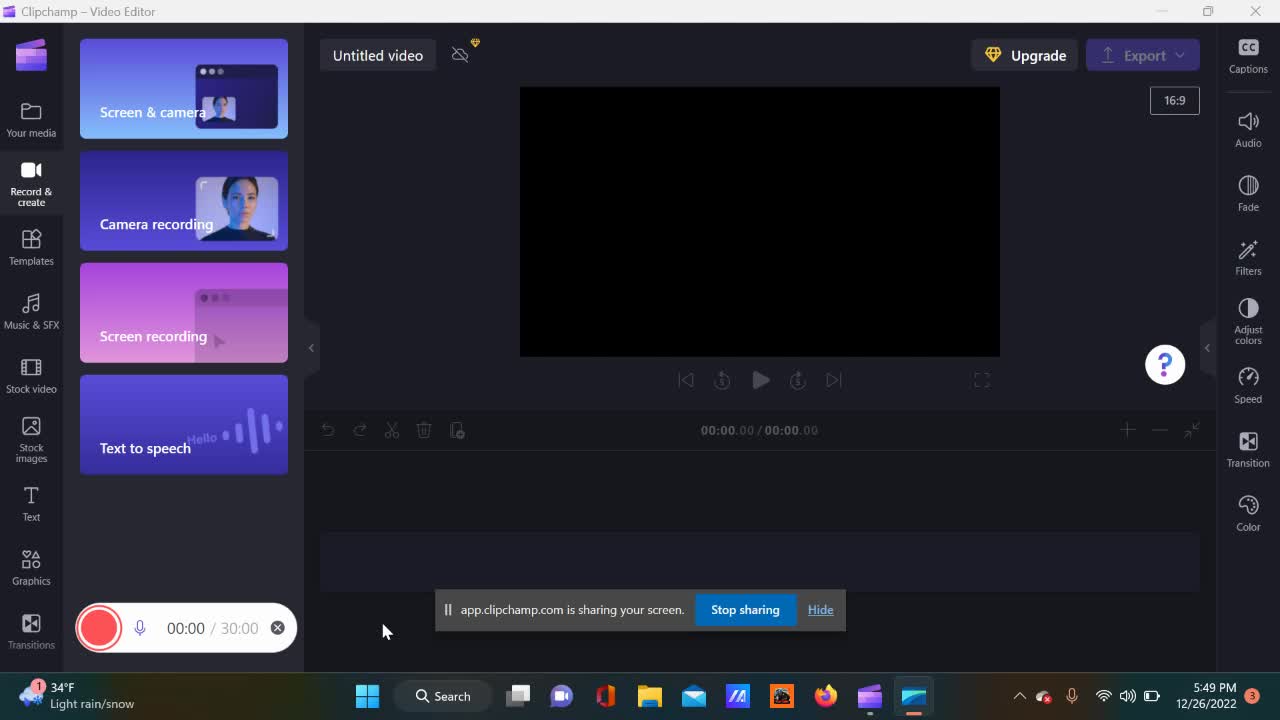Screen dimensions: 1280x720
Task: Open the weather widget
Action: (x=78, y=696)
